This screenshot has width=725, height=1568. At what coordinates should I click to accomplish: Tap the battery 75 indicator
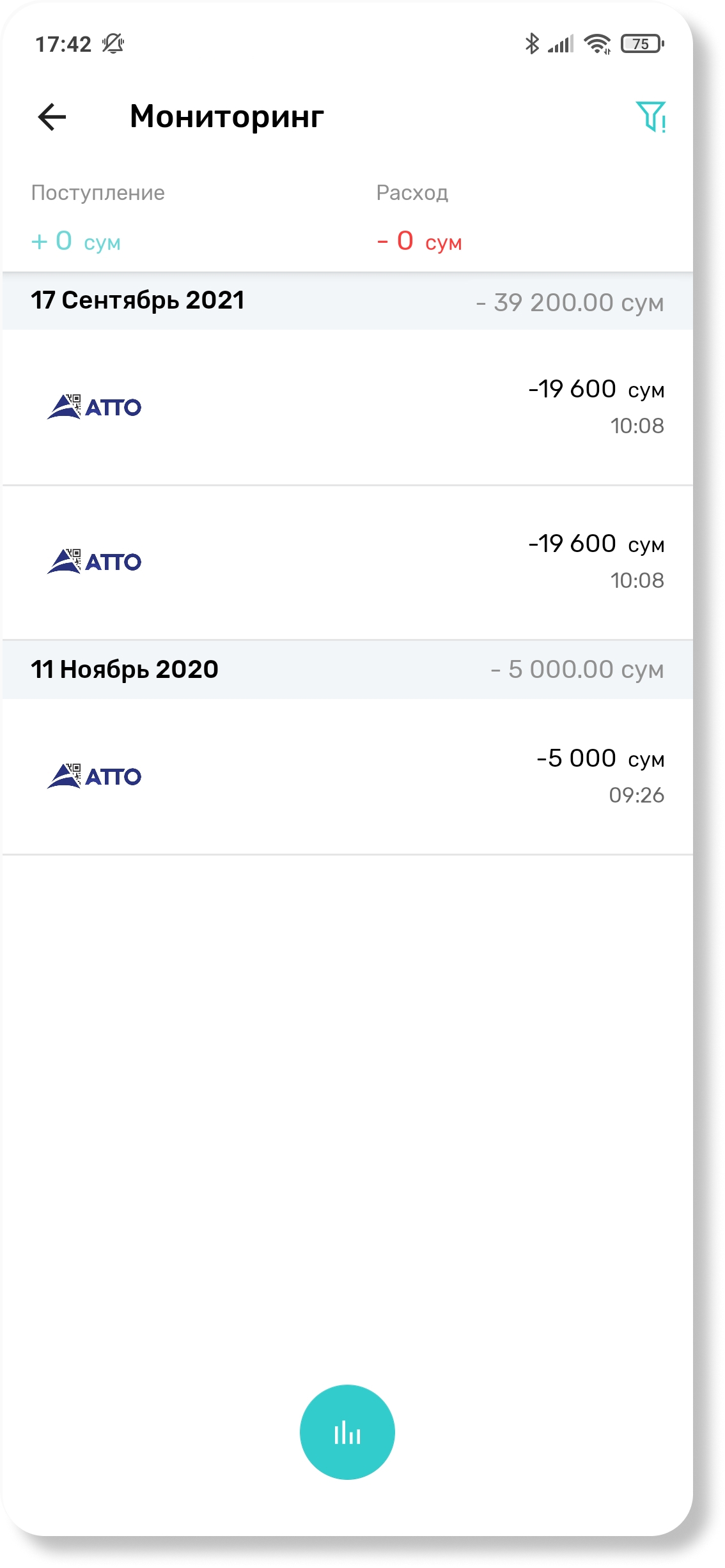tap(642, 43)
